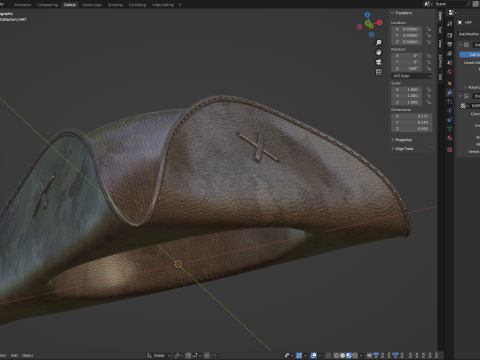480x360 pixels.
Task: Switch perspective/orthographic grid icon
Action: point(379,72)
